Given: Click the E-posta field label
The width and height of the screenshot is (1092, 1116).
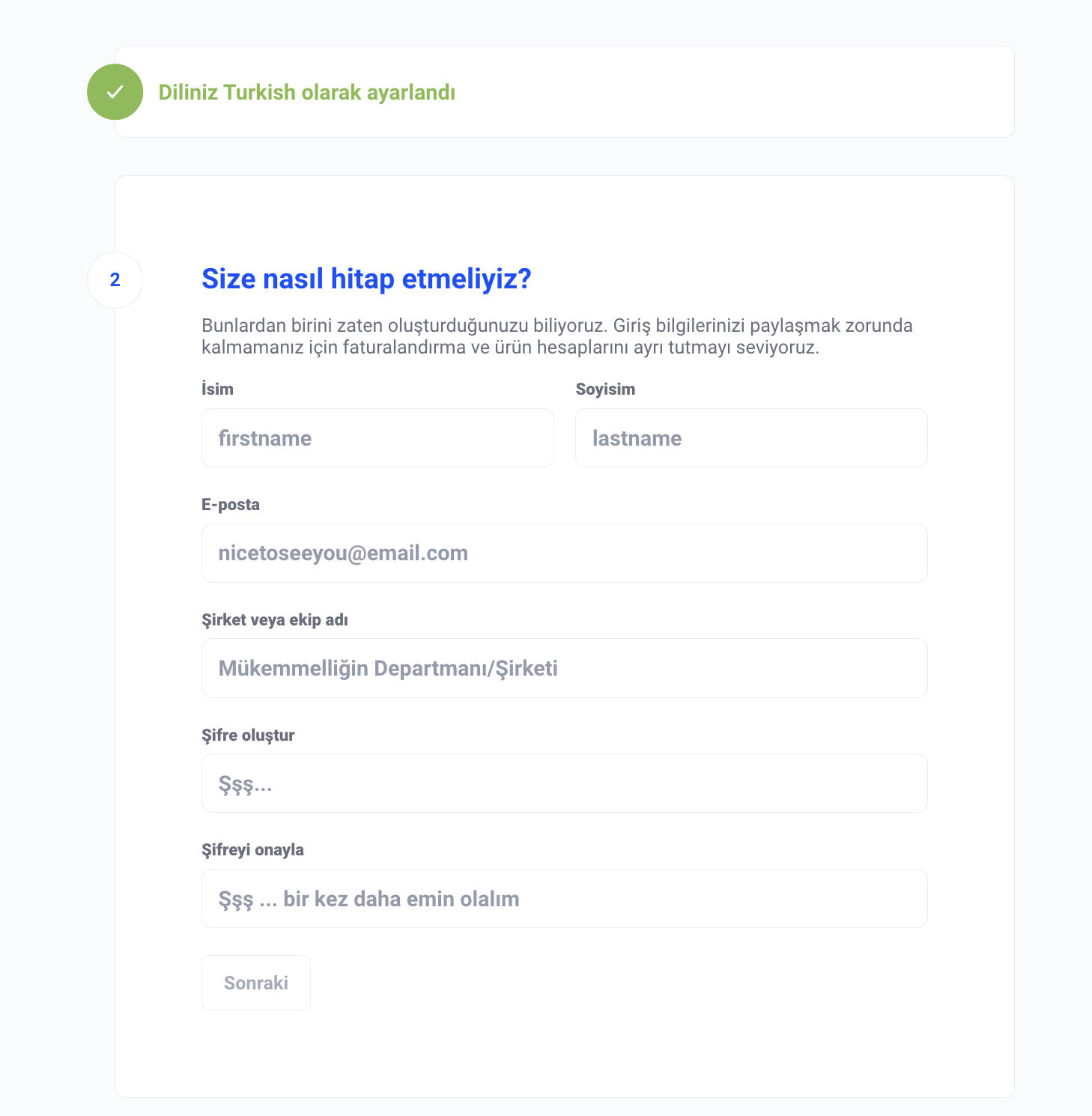Looking at the screenshot, I should click(231, 505).
